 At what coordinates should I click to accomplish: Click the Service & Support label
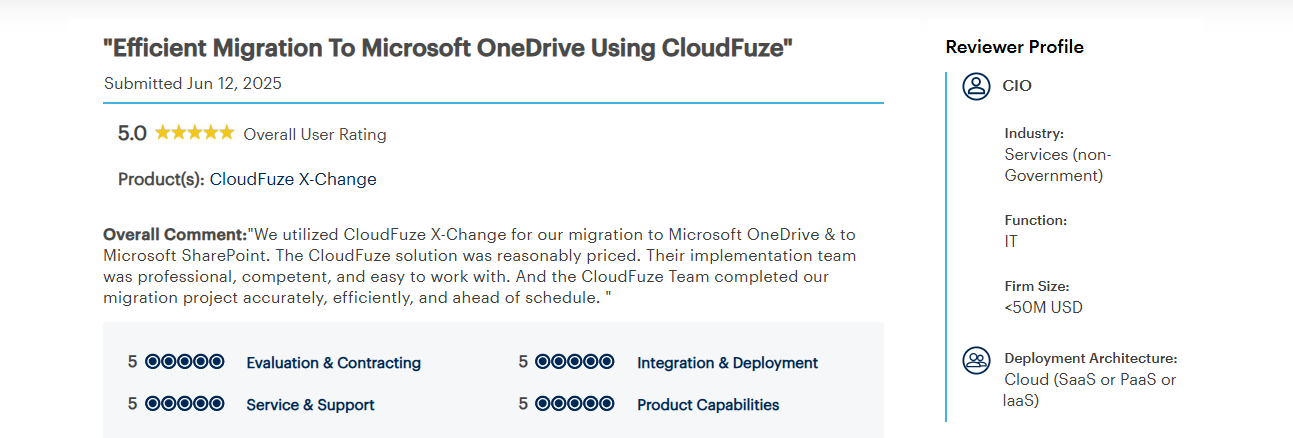[x=310, y=405]
